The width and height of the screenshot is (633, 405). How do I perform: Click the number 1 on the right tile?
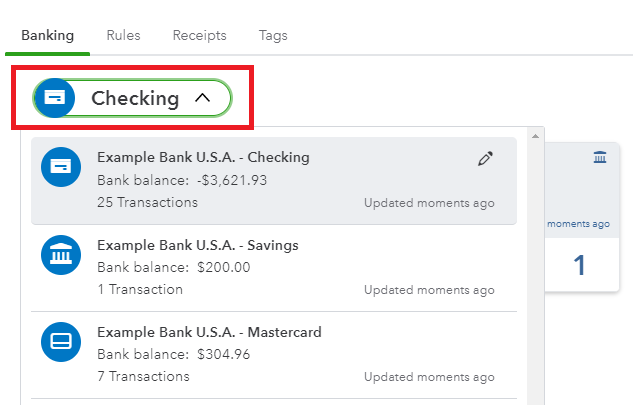click(x=579, y=265)
